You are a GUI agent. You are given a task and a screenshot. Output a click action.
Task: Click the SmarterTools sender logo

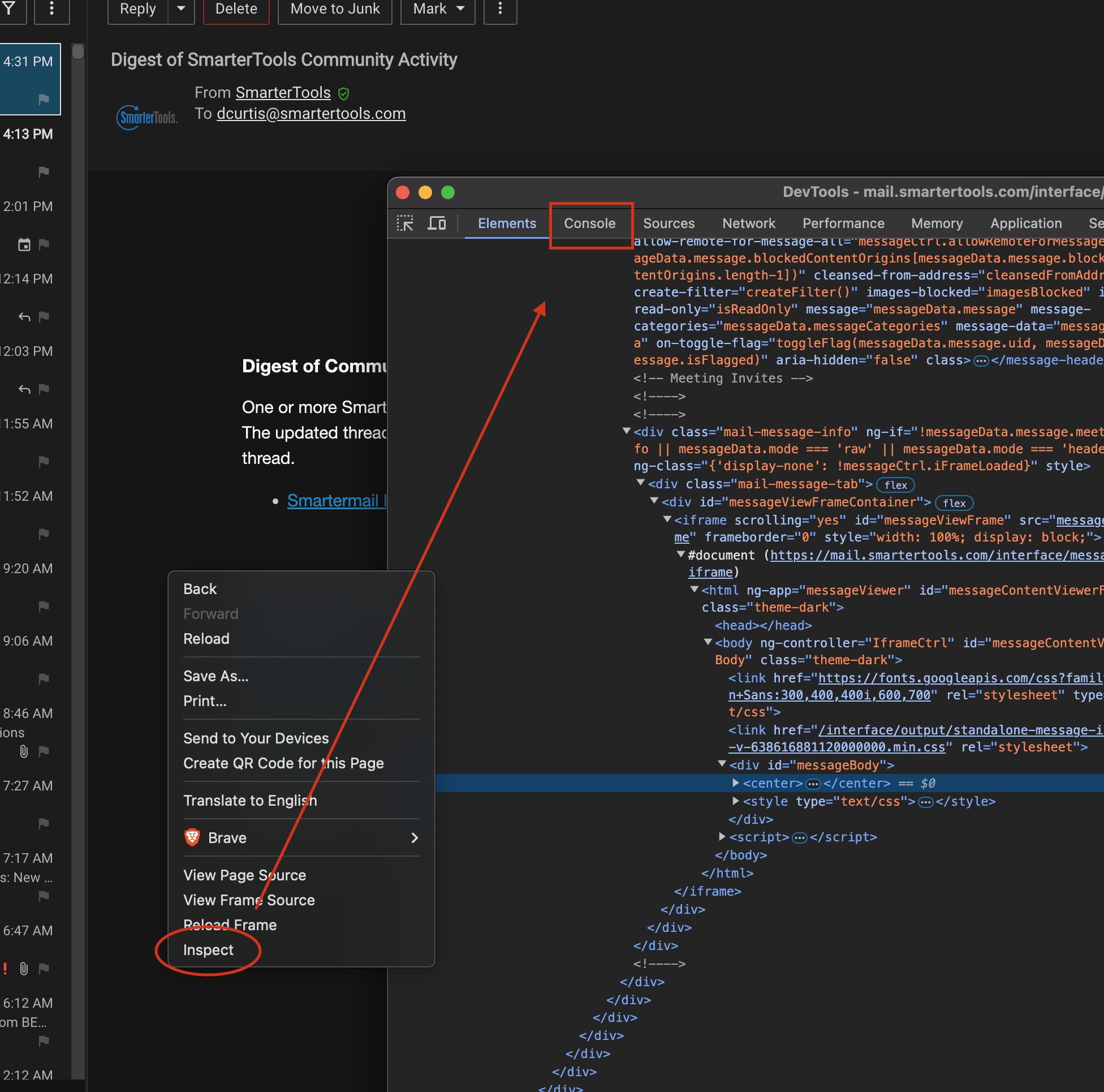pos(147,118)
